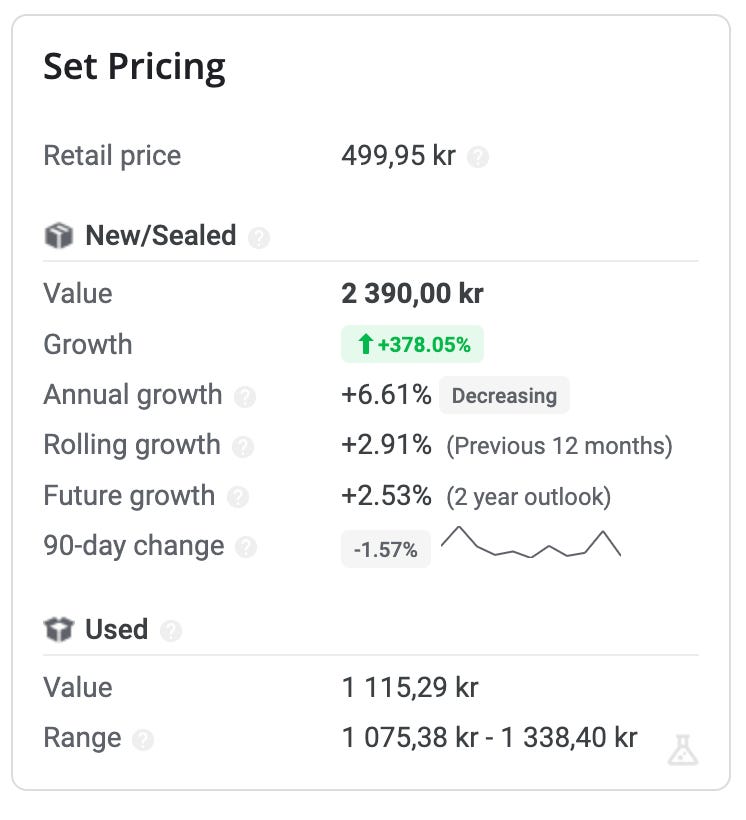Click the New/Sealed value 2 390,00 kr

coord(412,294)
